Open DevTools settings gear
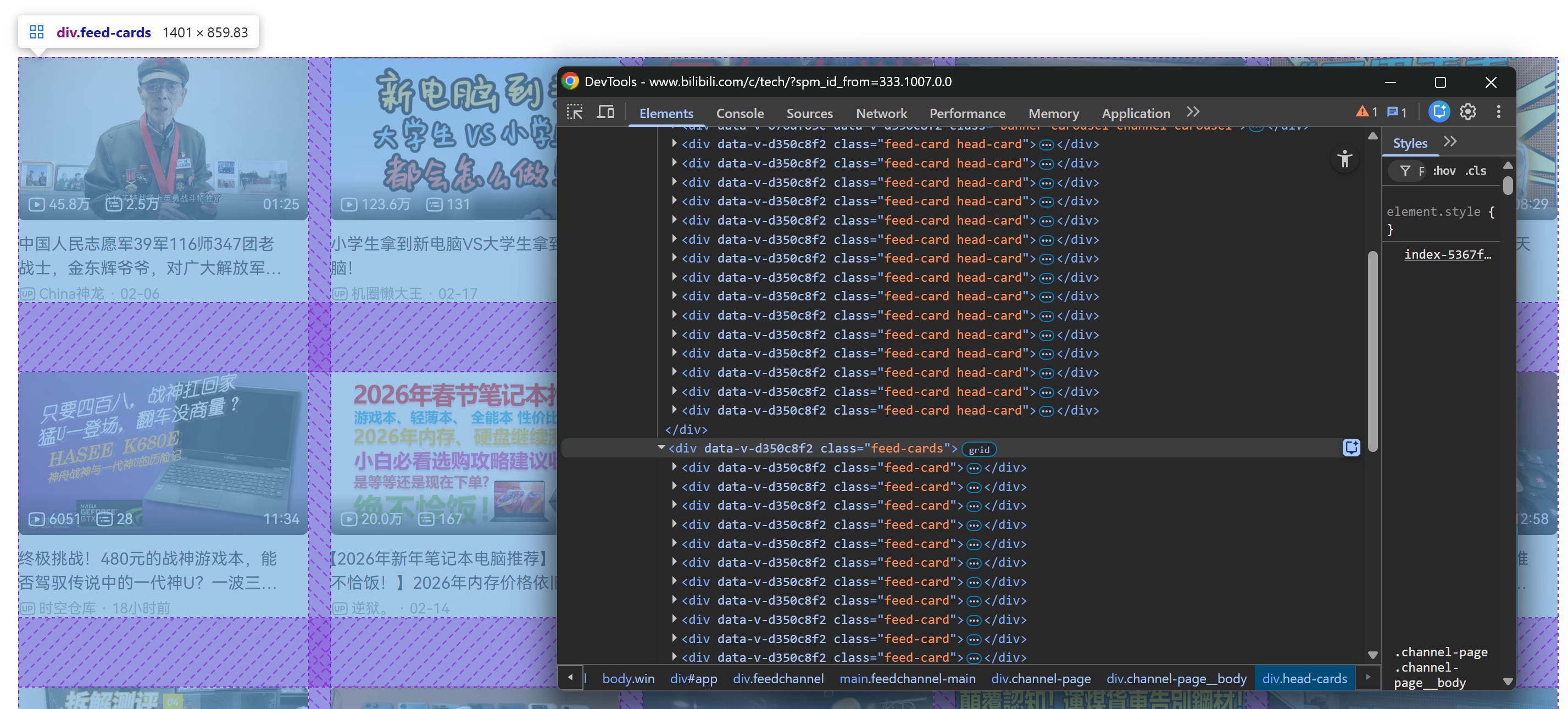The image size is (1568, 709). coord(1468,111)
